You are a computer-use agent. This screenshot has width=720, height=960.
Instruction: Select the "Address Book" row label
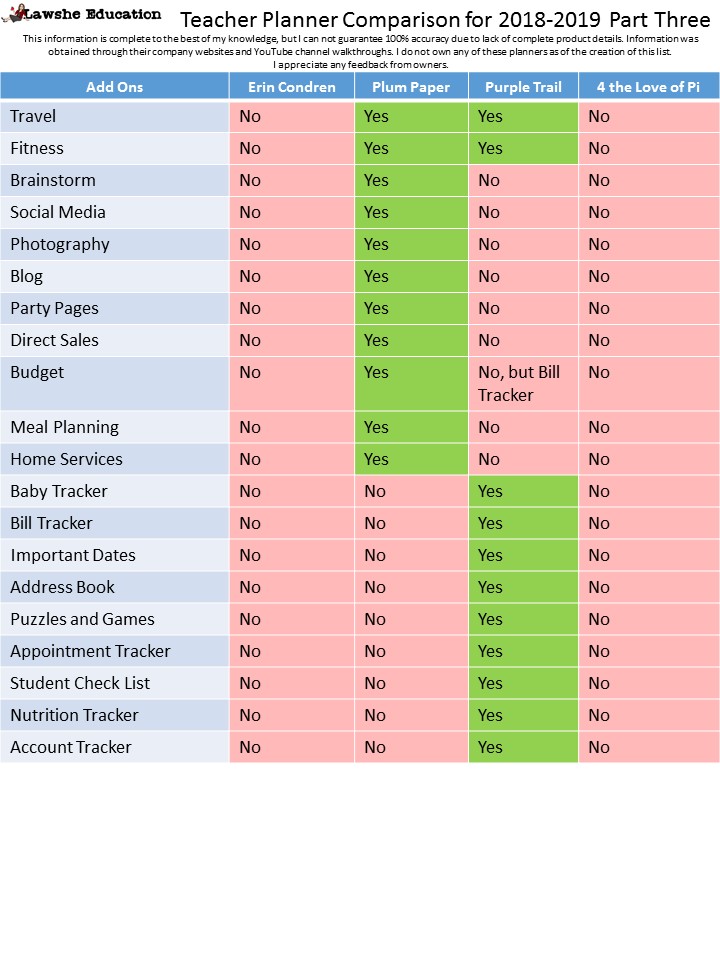click(62, 587)
